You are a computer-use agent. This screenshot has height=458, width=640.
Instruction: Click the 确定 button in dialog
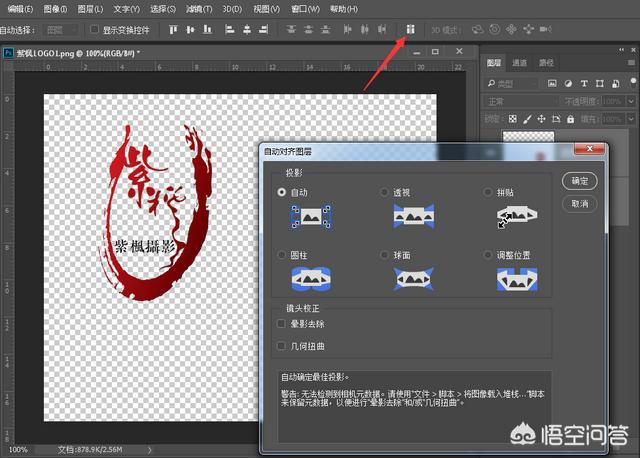[579, 181]
